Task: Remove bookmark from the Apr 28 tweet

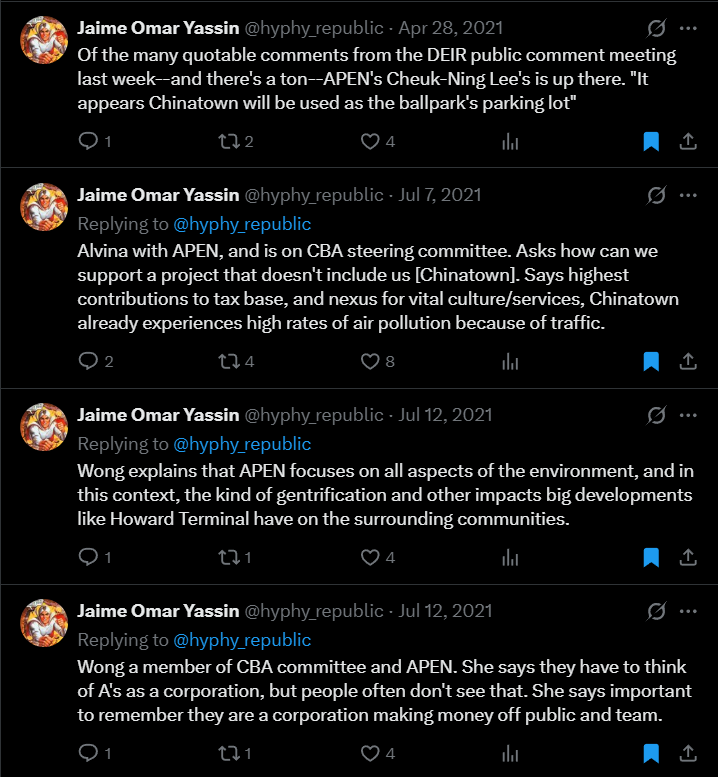Action: click(651, 141)
